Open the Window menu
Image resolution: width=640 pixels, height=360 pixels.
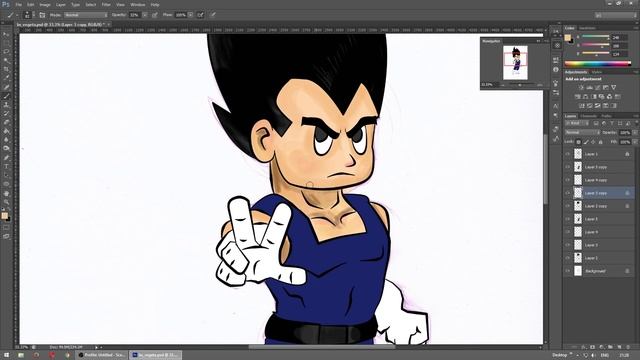[x=138, y=4]
